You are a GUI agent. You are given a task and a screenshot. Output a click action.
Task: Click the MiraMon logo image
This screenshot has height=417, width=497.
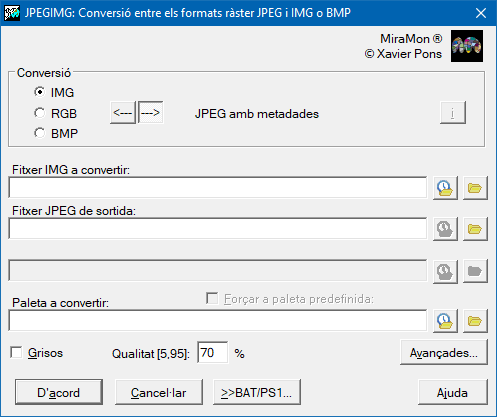pos(467,46)
